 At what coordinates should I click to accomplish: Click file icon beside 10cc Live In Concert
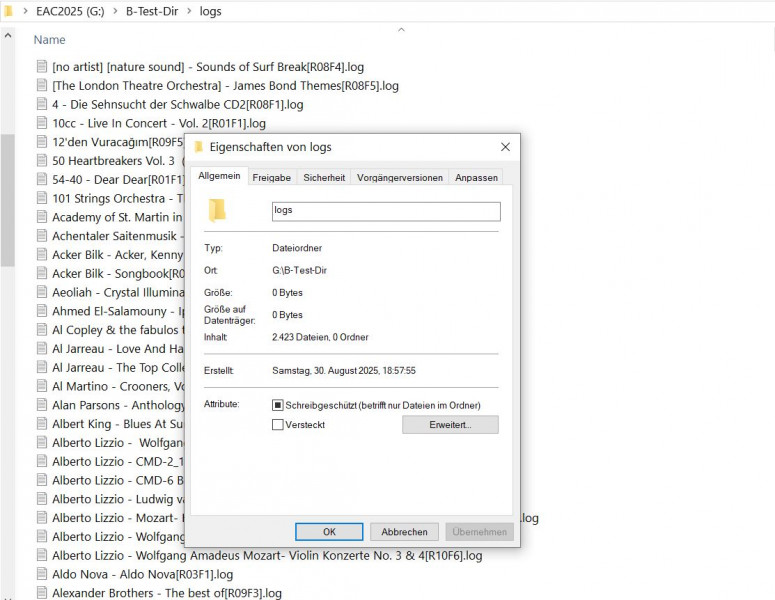41,123
